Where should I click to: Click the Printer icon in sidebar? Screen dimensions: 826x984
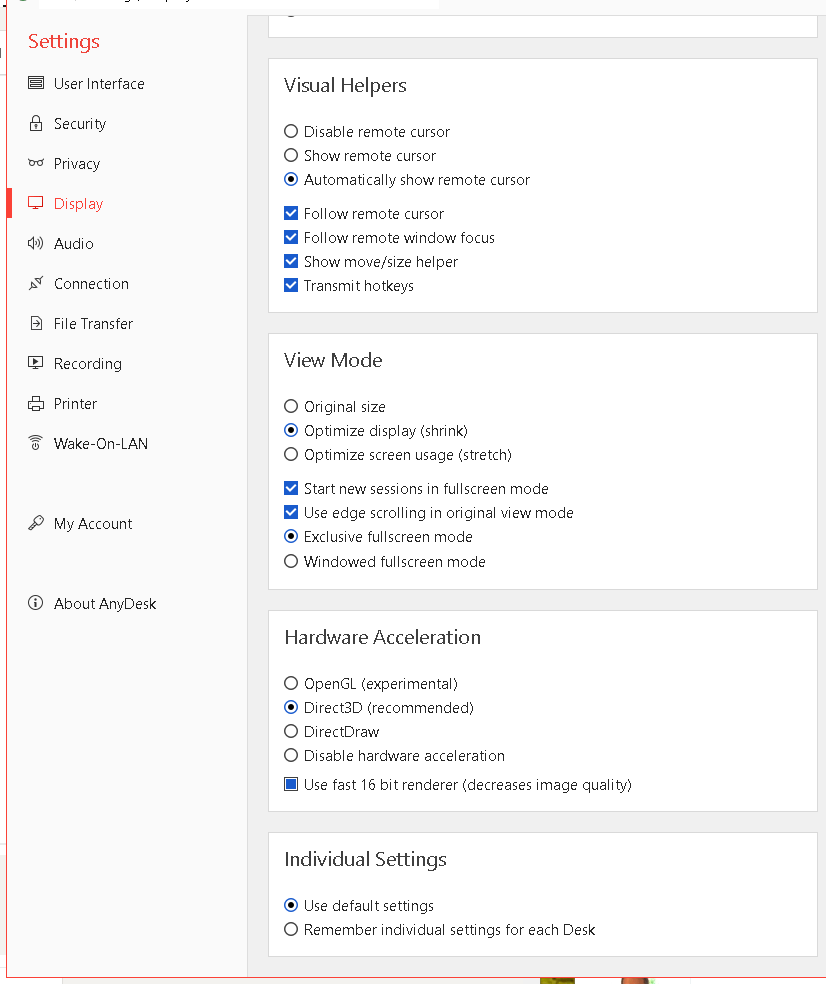36,403
